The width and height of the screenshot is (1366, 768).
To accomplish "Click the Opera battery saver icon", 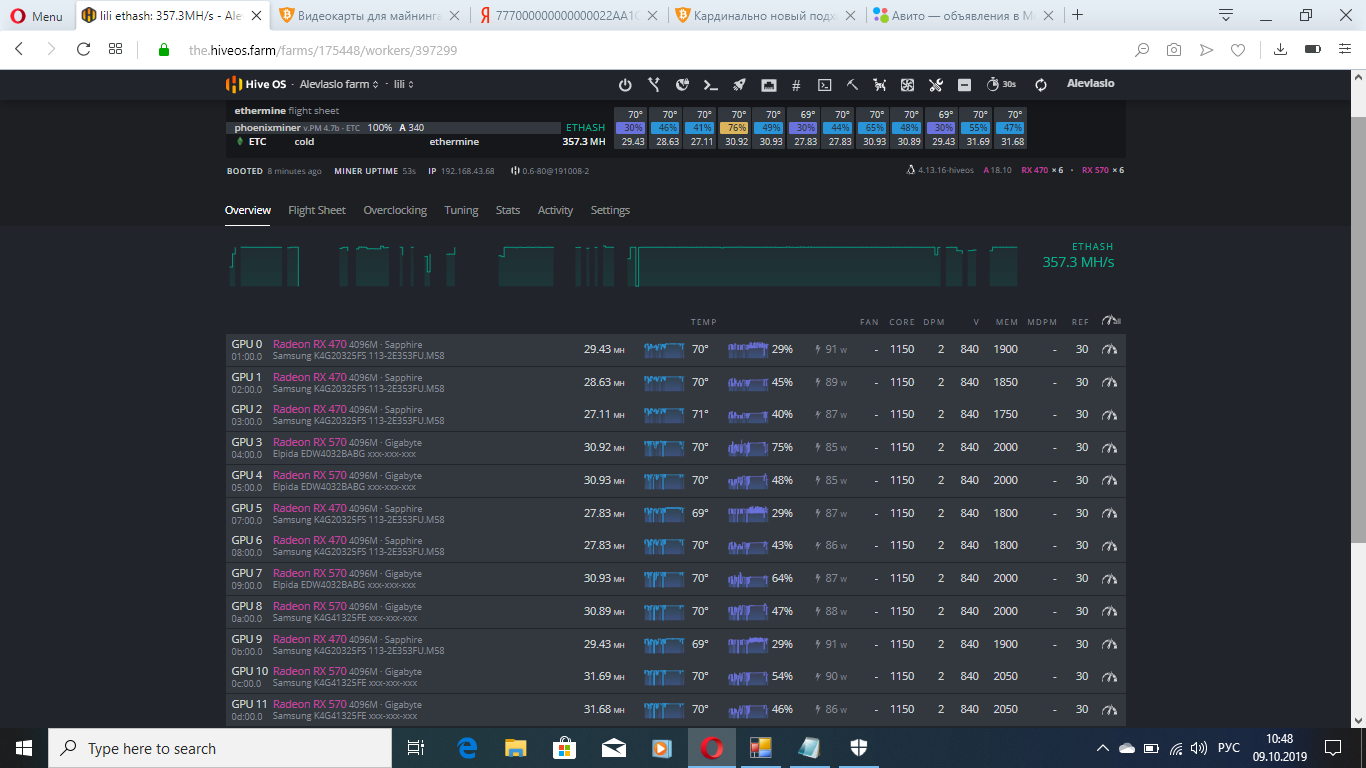I will pyautogui.click(x=1311, y=49).
